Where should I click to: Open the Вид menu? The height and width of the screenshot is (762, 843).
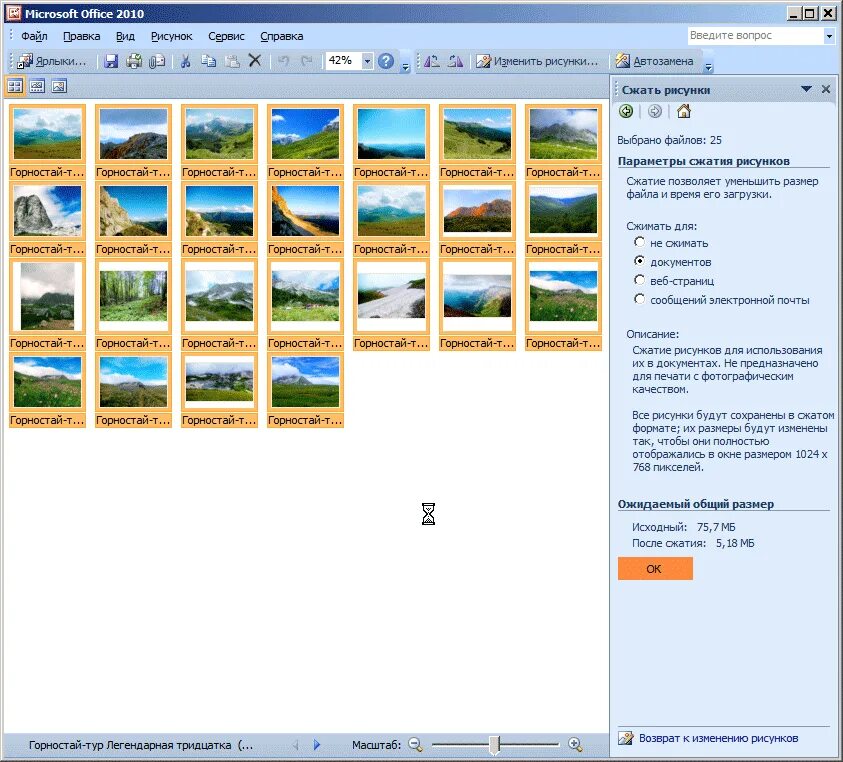point(125,36)
